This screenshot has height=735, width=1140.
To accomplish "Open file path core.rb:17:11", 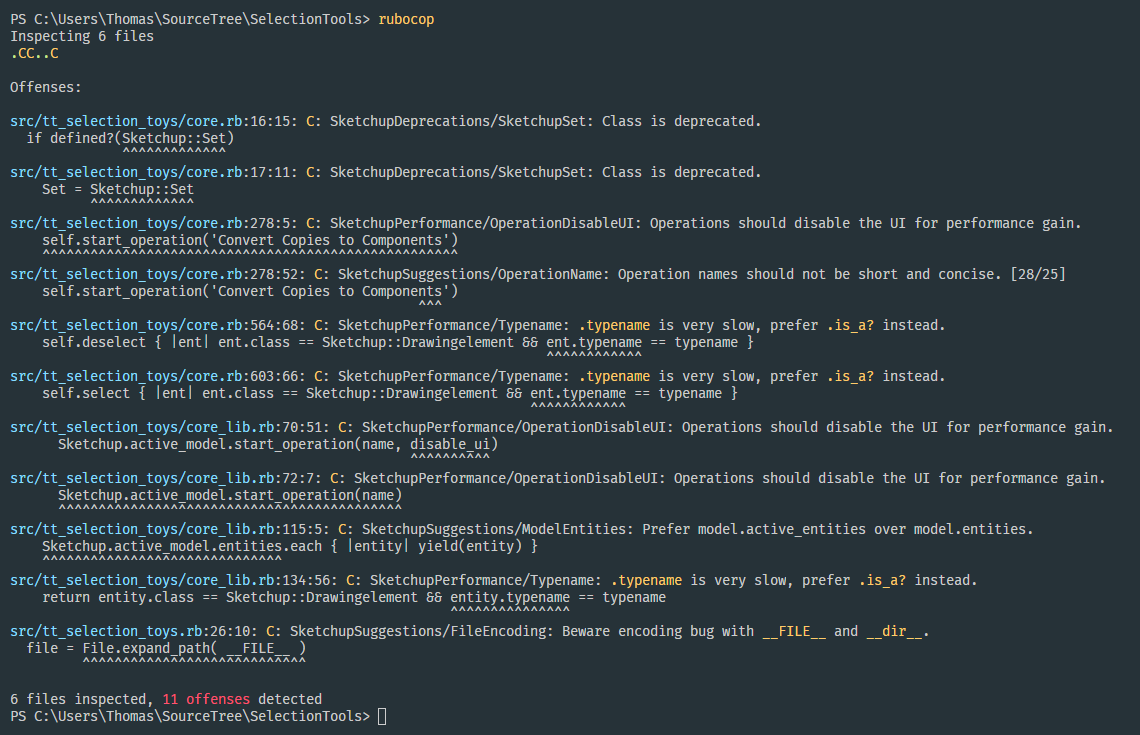I will click(153, 172).
